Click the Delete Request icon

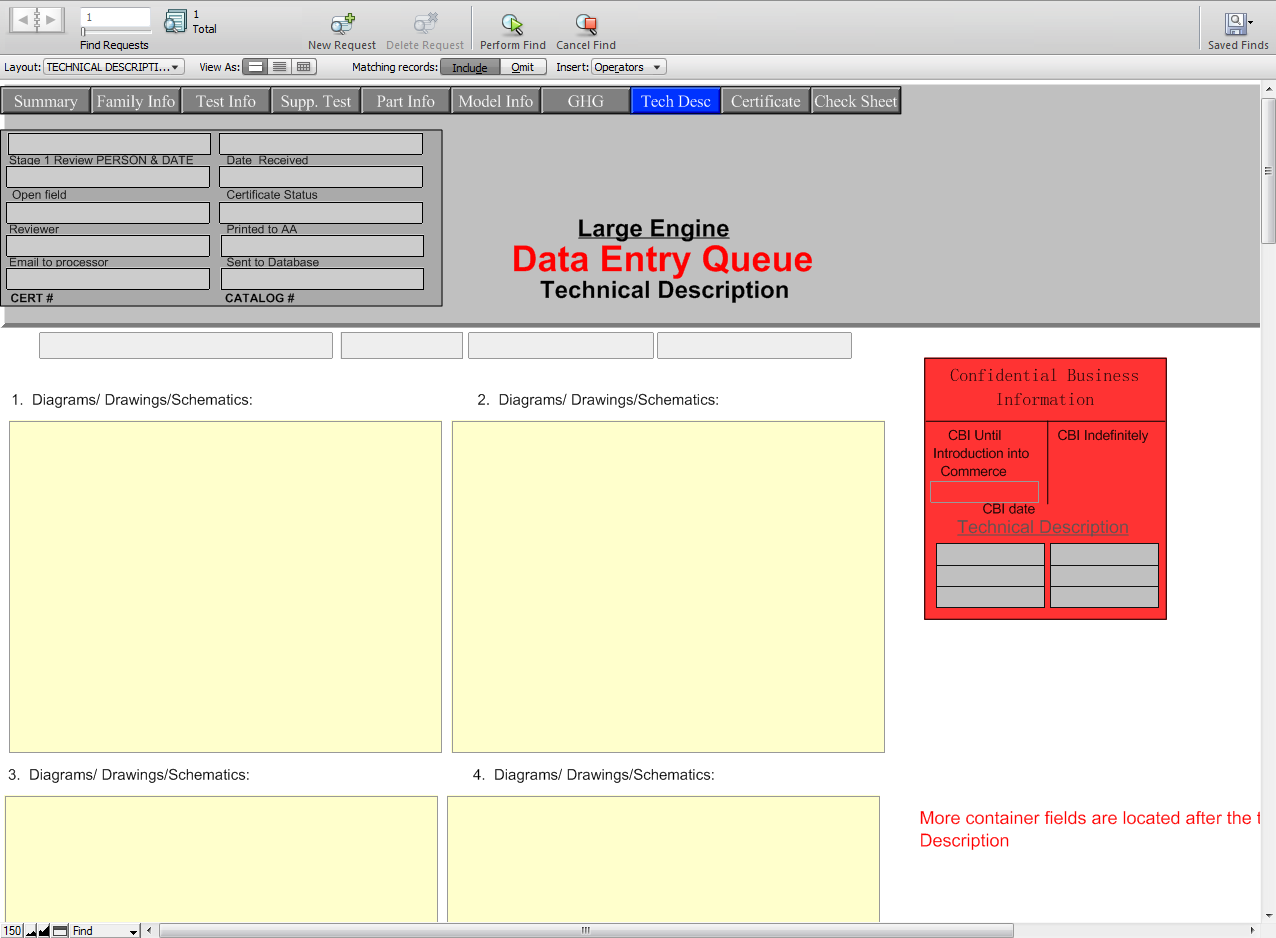pyautogui.click(x=425, y=24)
